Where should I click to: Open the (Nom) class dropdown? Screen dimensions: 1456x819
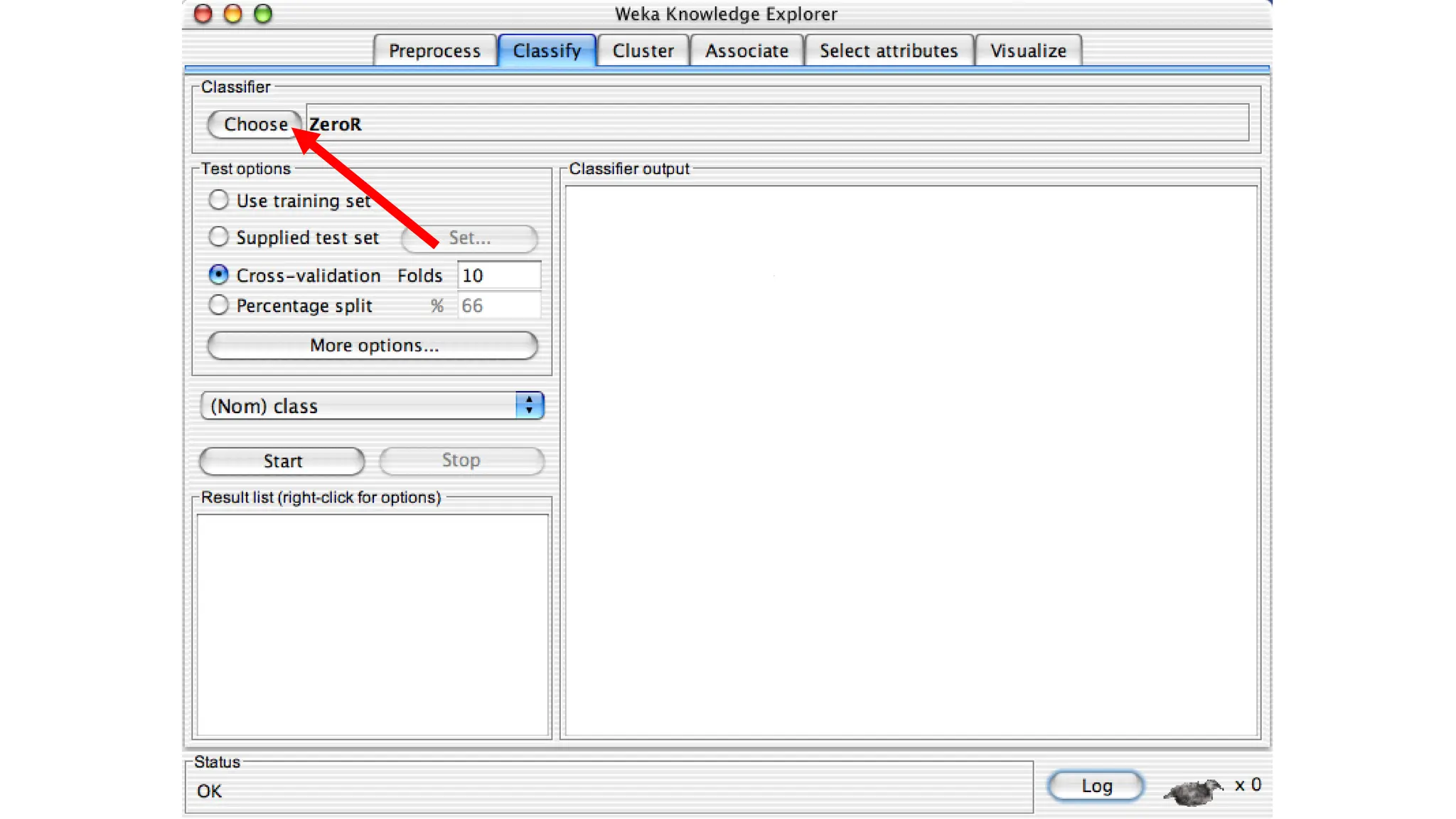(x=360, y=406)
